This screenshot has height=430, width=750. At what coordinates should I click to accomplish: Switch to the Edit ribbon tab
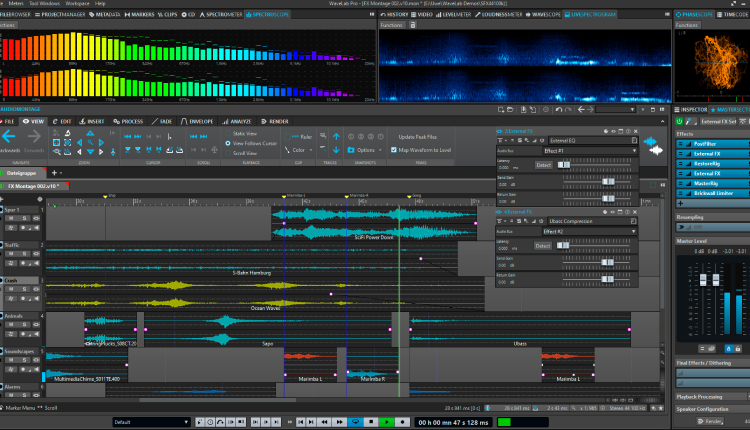coord(62,121)
